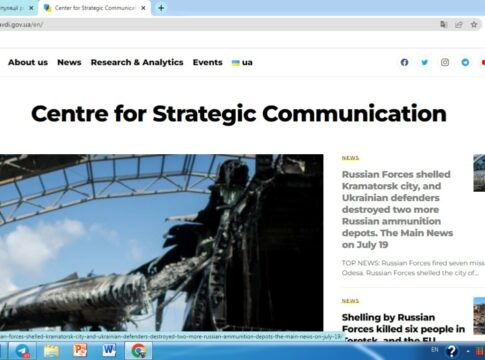
Task: Close the Center for Strategic Communication tab
Action: pyautogui.click(x=143, y=8)
